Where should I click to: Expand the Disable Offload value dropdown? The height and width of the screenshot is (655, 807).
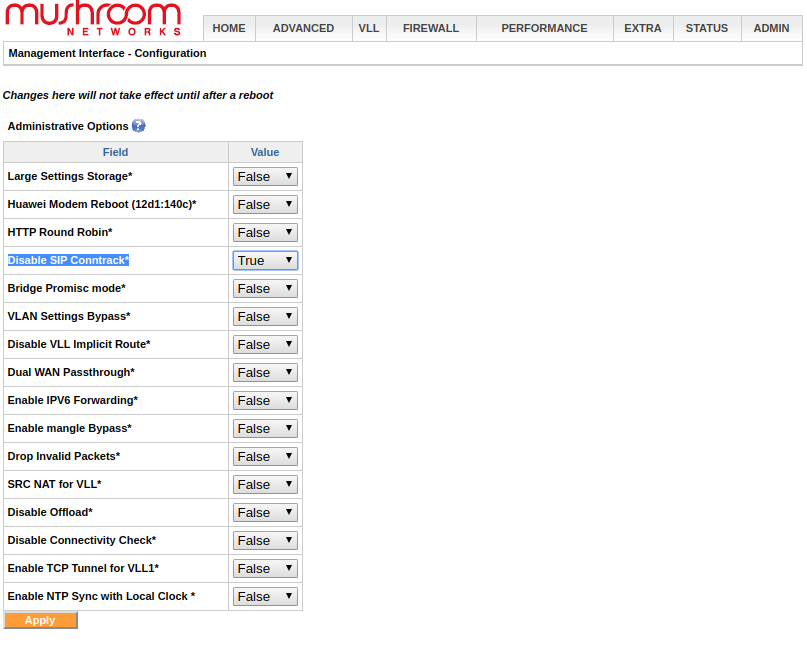click(265, 512)
